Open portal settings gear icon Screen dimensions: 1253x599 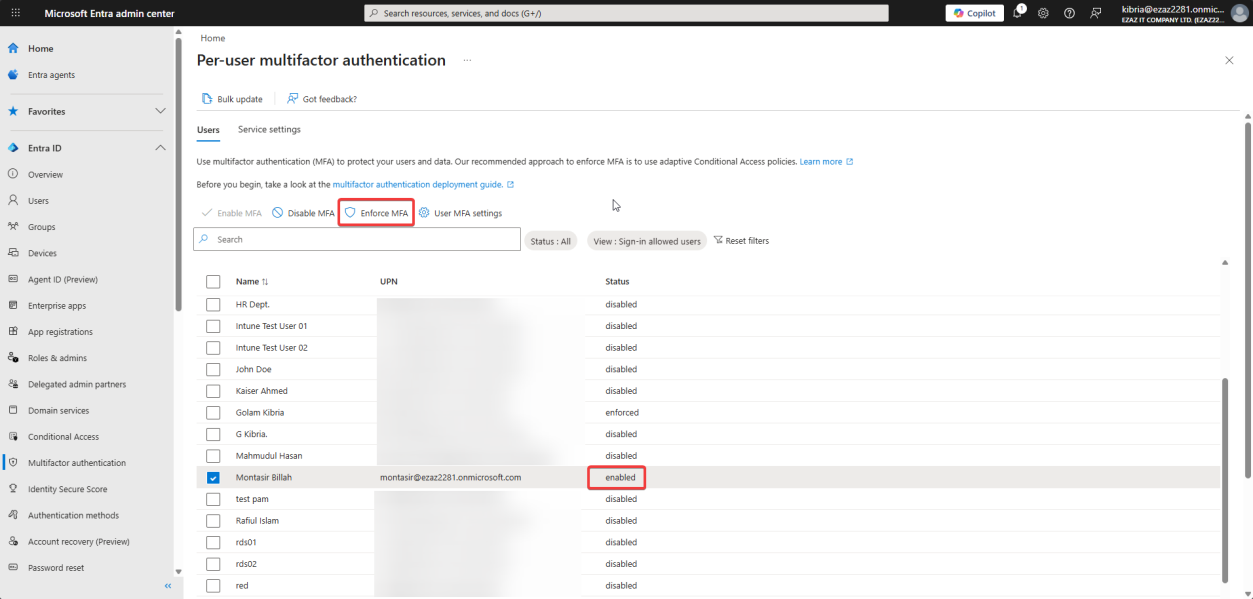(x=1043, y=13)
